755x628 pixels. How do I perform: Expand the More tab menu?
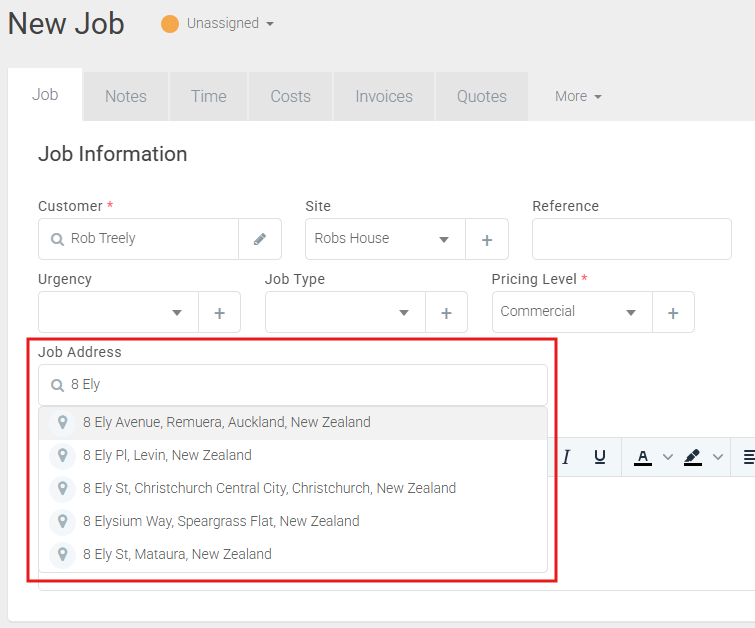(x=578, y=96)
